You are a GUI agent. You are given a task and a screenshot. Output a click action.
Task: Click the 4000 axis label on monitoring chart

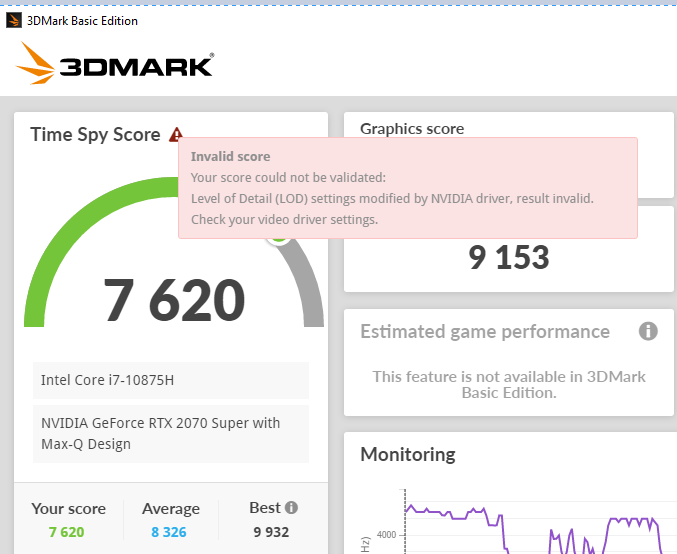386,535
